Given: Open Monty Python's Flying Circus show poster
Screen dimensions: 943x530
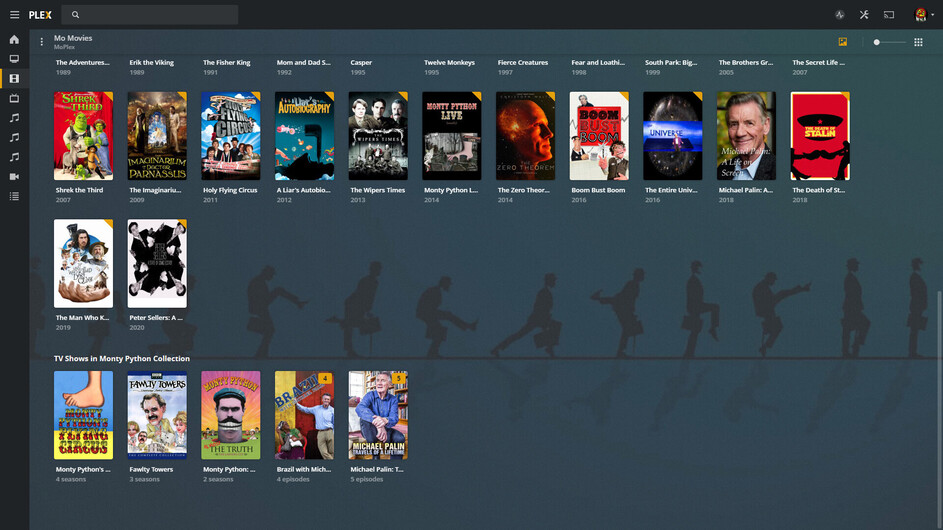Looking at the screenshot, I should click(84, 415).
